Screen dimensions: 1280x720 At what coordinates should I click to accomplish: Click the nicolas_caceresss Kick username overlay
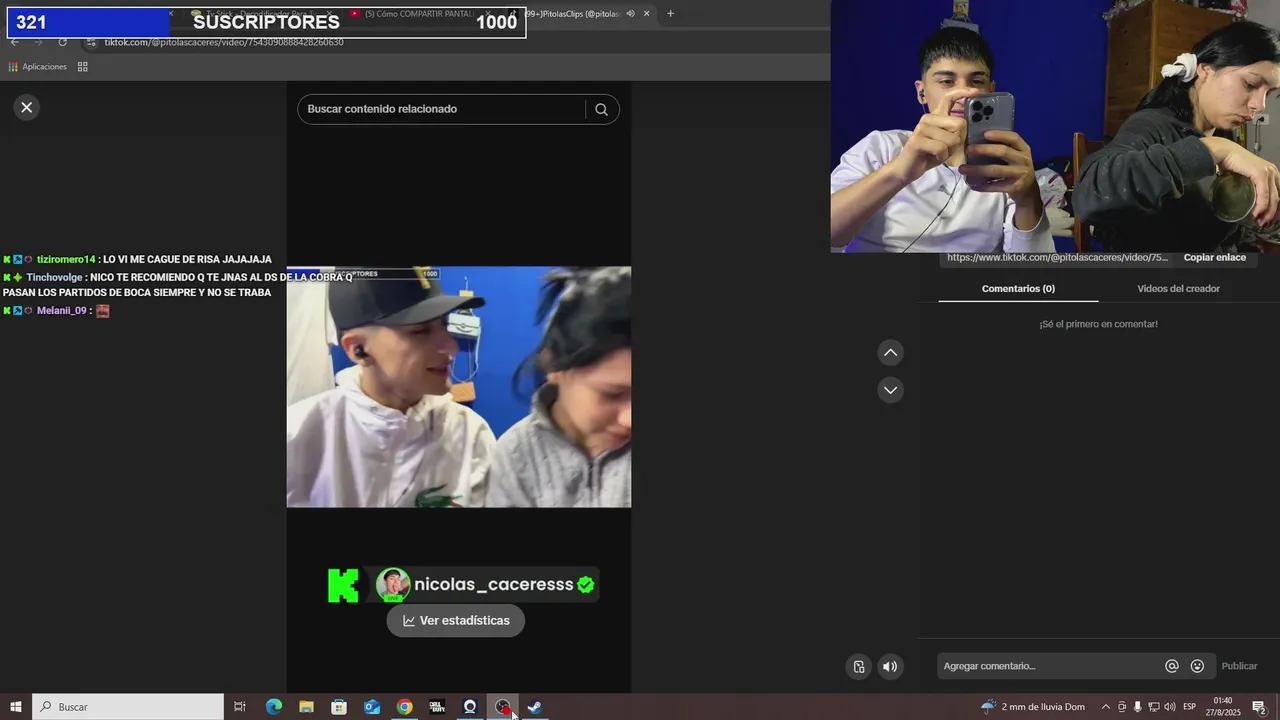[494, 585]
